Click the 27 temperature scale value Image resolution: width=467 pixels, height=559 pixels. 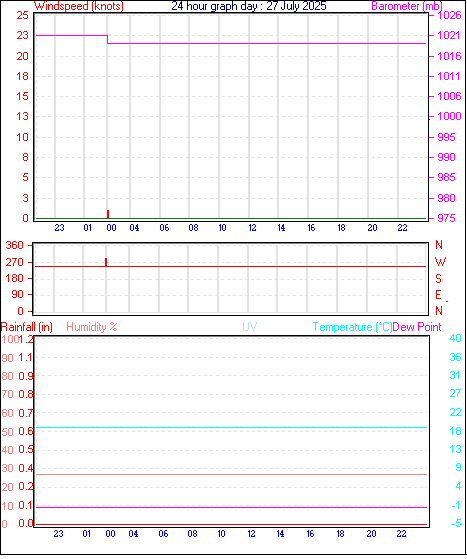(x=455, y=394)
